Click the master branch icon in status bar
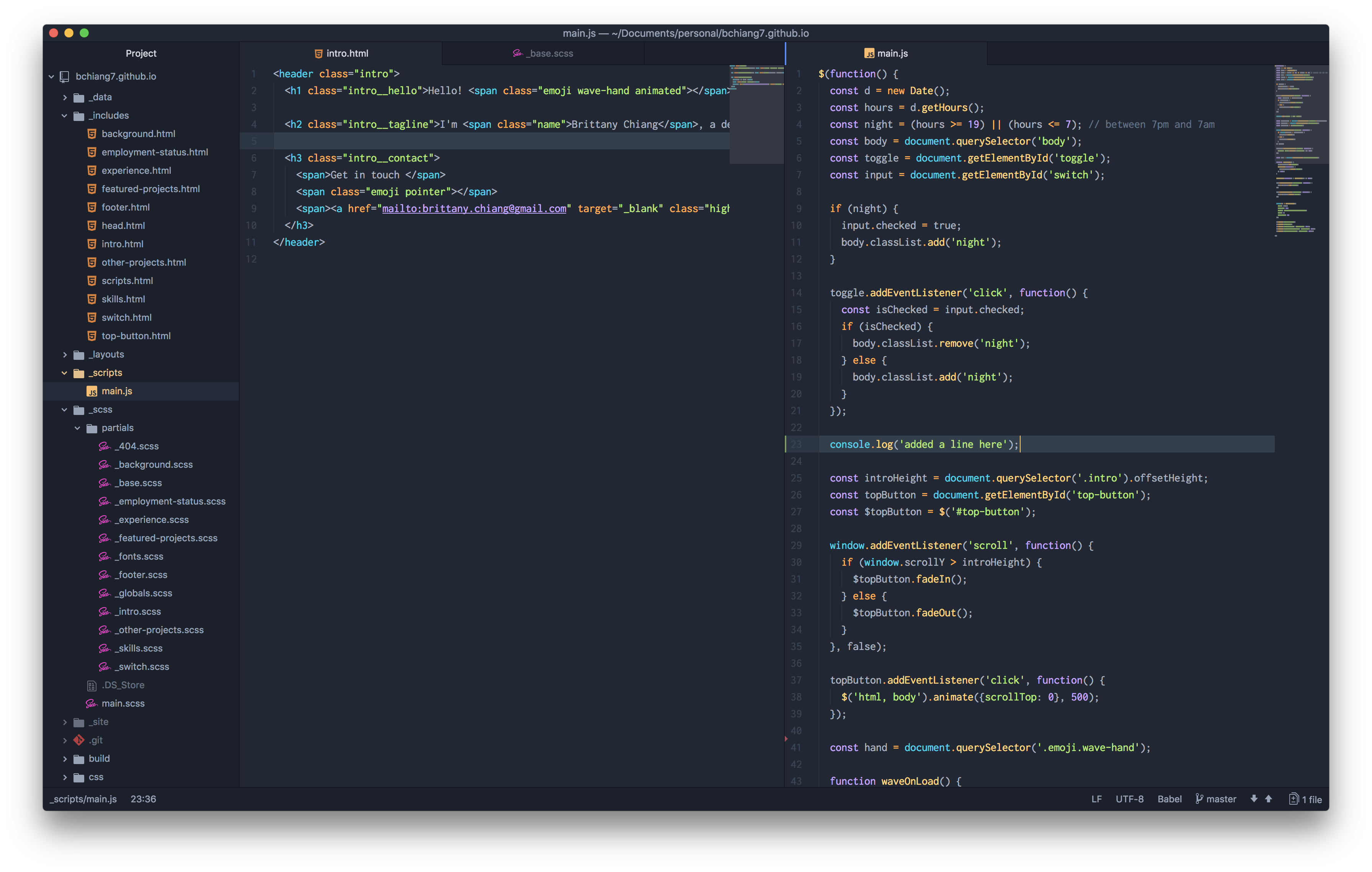This screenshot has height=872, width=1372. pos(1199,799)
